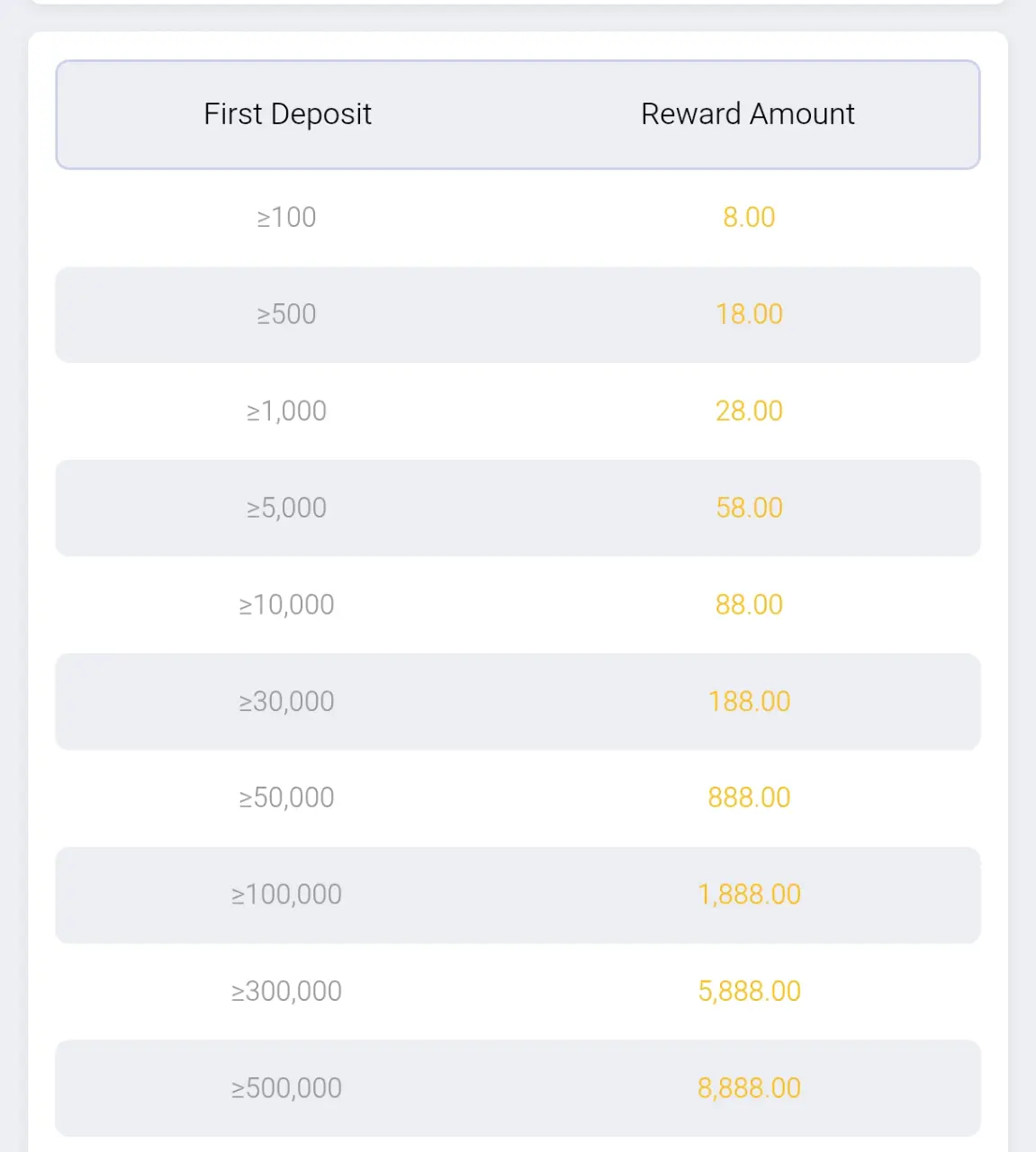
Task: Click the 1,888.00 reward amount
Action: (749, 895)
